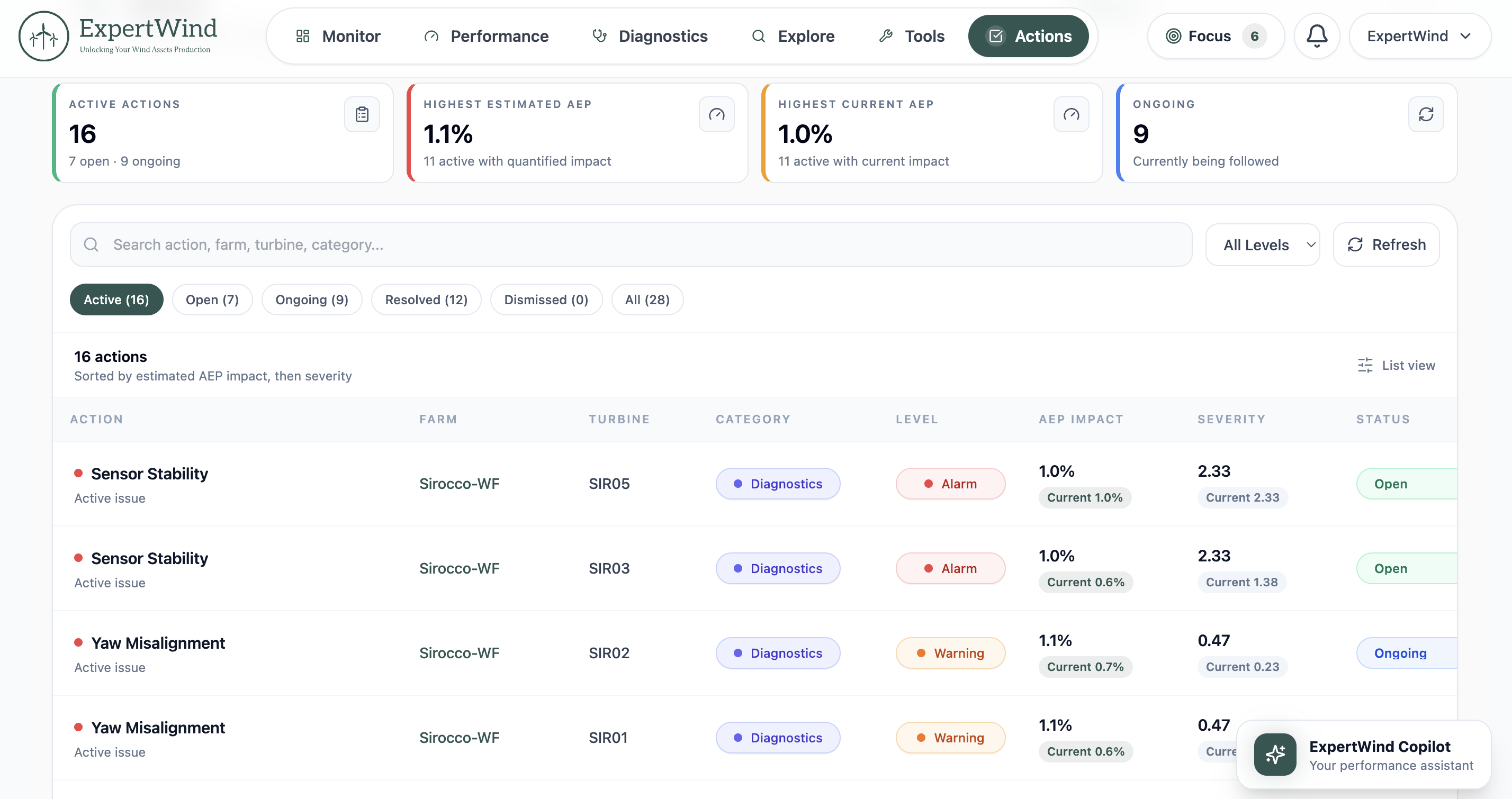Click the Refresh button

[x=1386, y=244]
